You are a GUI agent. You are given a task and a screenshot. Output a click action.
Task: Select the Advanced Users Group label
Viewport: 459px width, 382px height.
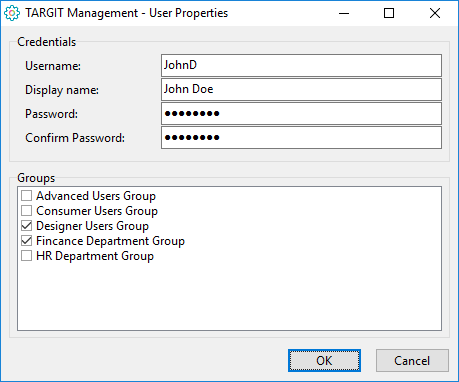(96, 196)
